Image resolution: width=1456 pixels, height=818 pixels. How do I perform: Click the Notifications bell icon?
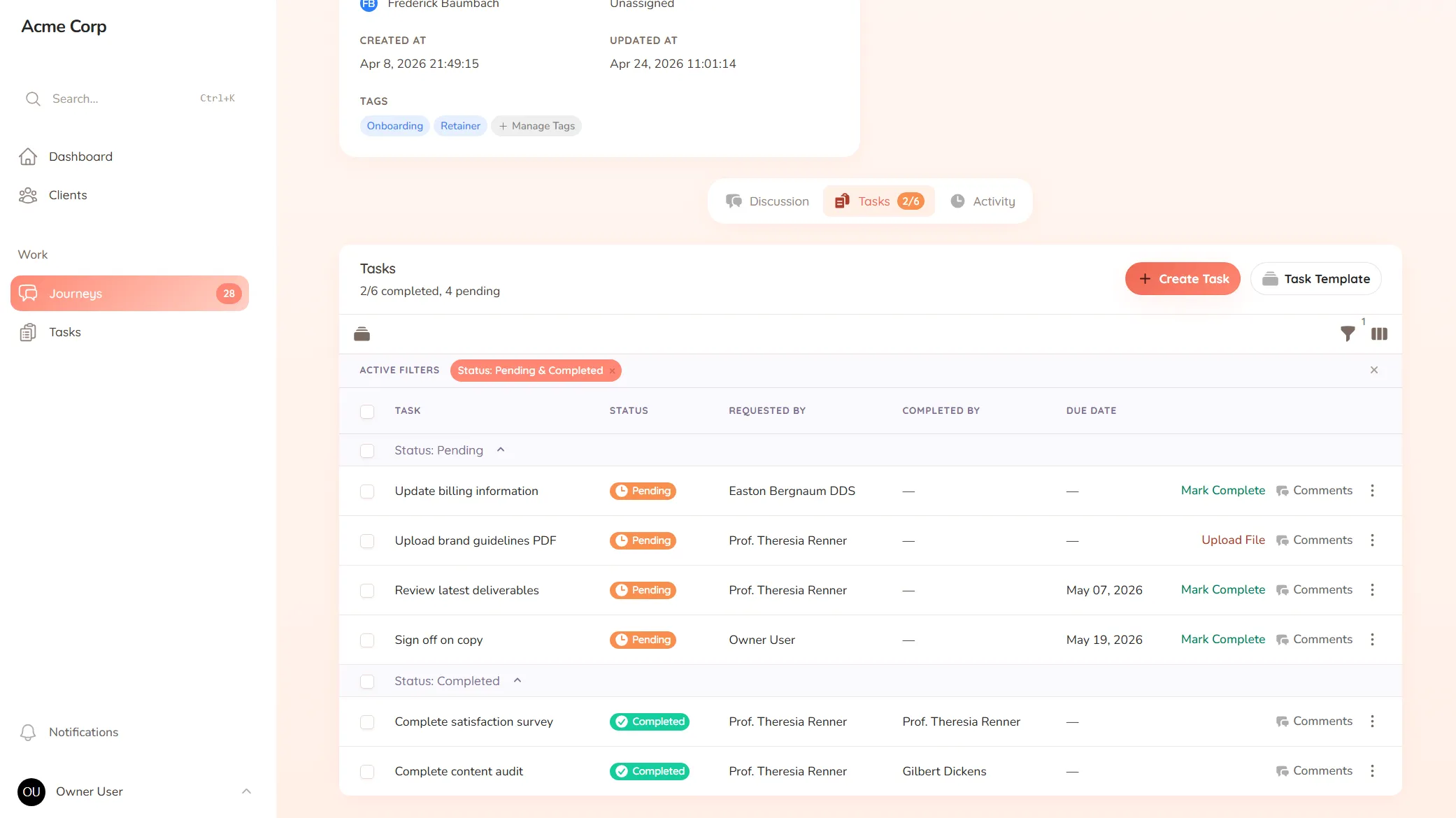(28, 732)
